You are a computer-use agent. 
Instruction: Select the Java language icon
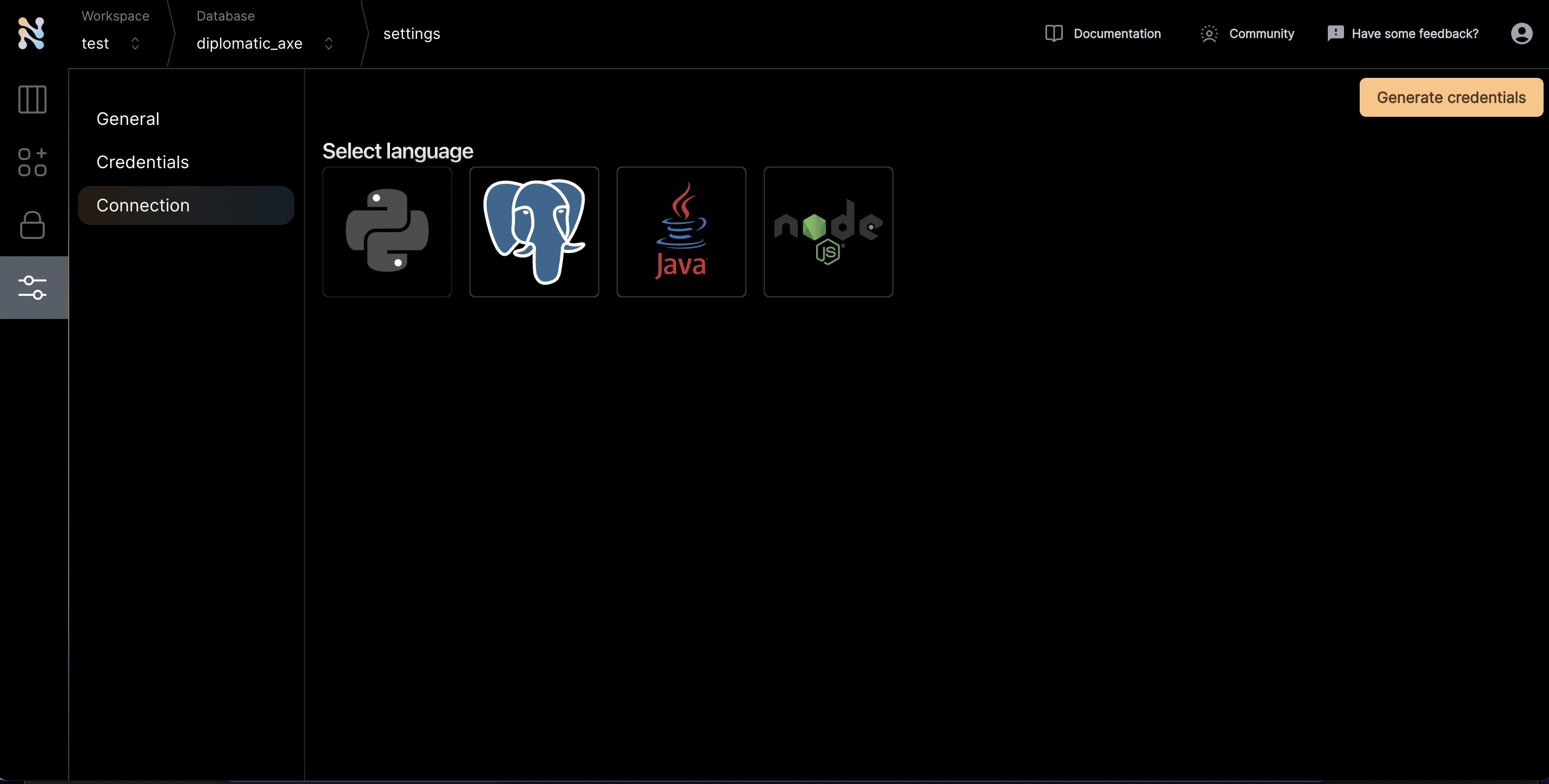click(681, 231)
